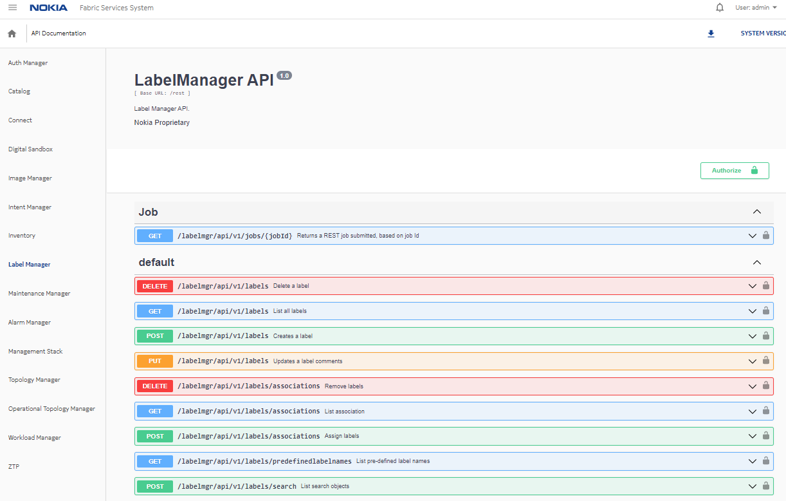Select Topology Manager in the sidebar
Viewport: 786px width, 501px height.
coord(34,380)
